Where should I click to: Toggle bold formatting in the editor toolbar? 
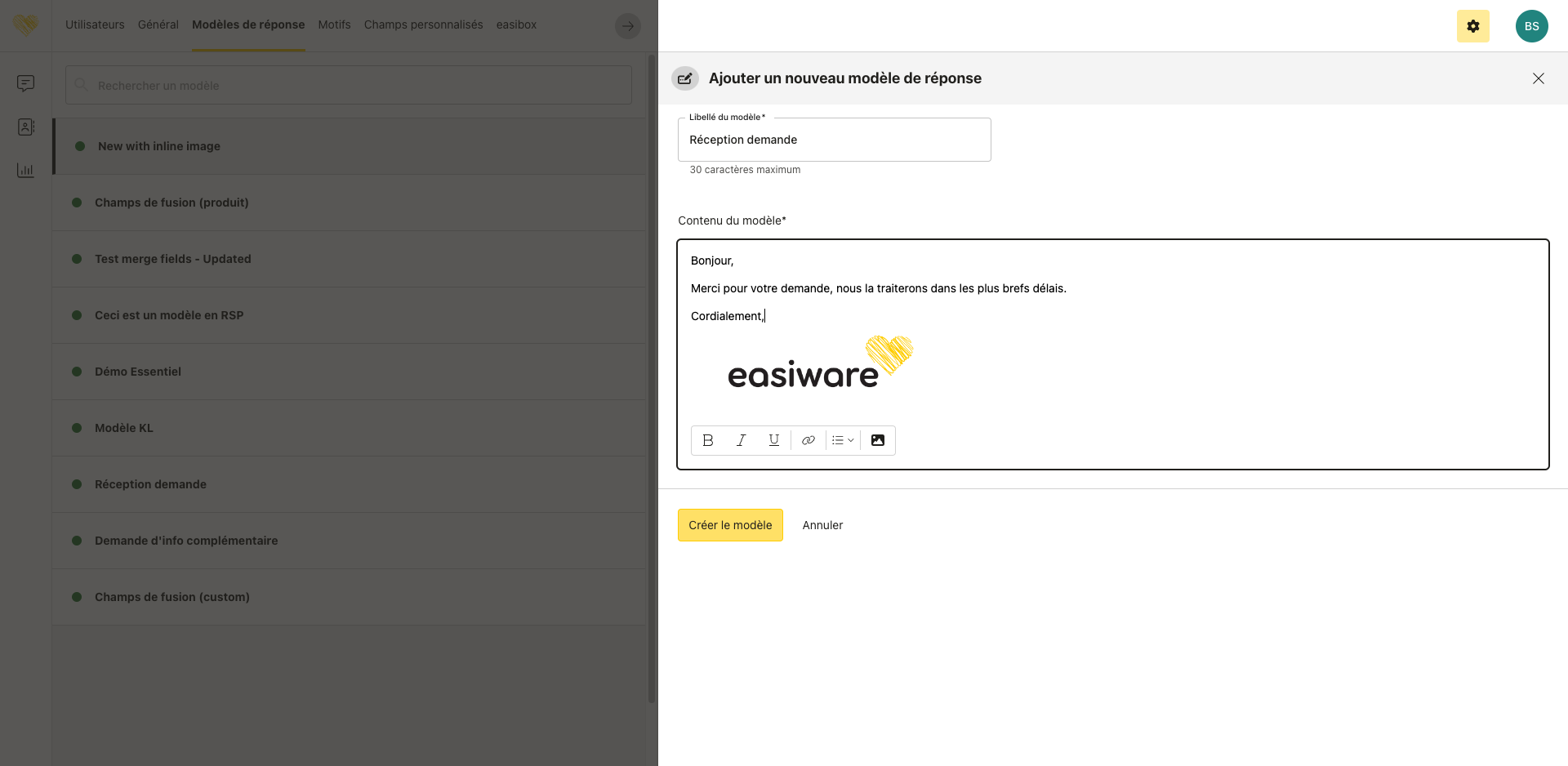click(x=708, y=440)
